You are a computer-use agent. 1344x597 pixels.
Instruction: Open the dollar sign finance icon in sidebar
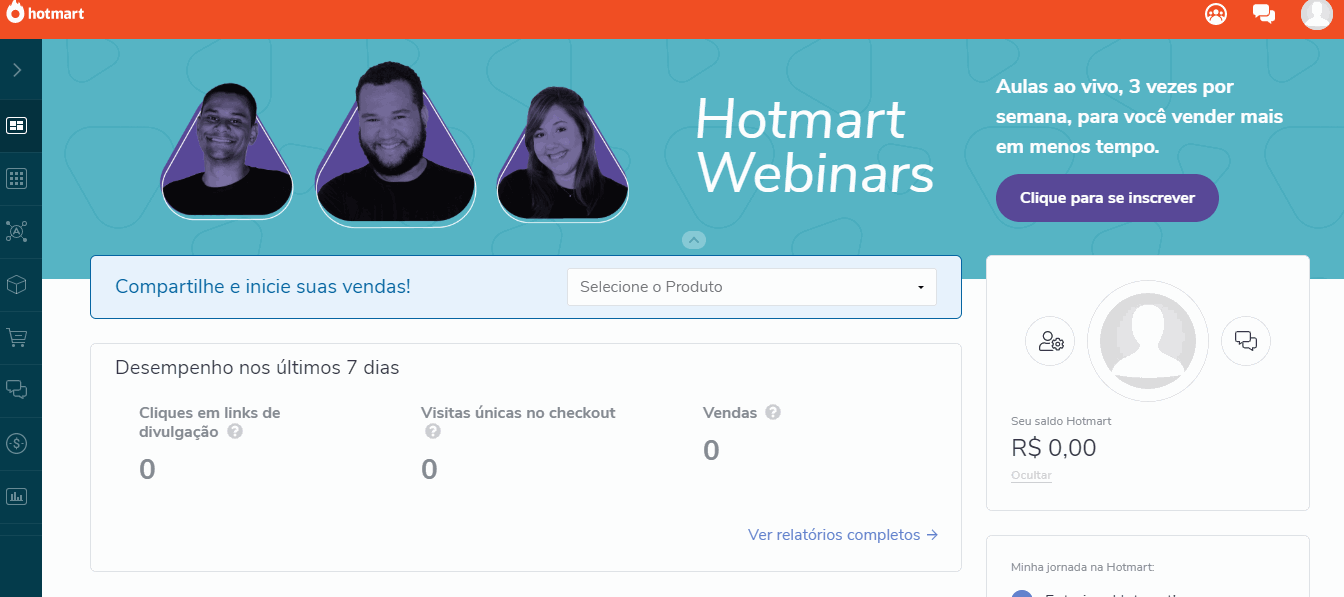coord(17,443)
